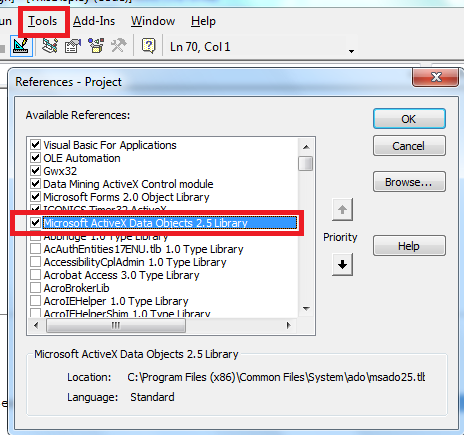
Task: Click the references list scroll-up arrow
Action: (306, 147)
